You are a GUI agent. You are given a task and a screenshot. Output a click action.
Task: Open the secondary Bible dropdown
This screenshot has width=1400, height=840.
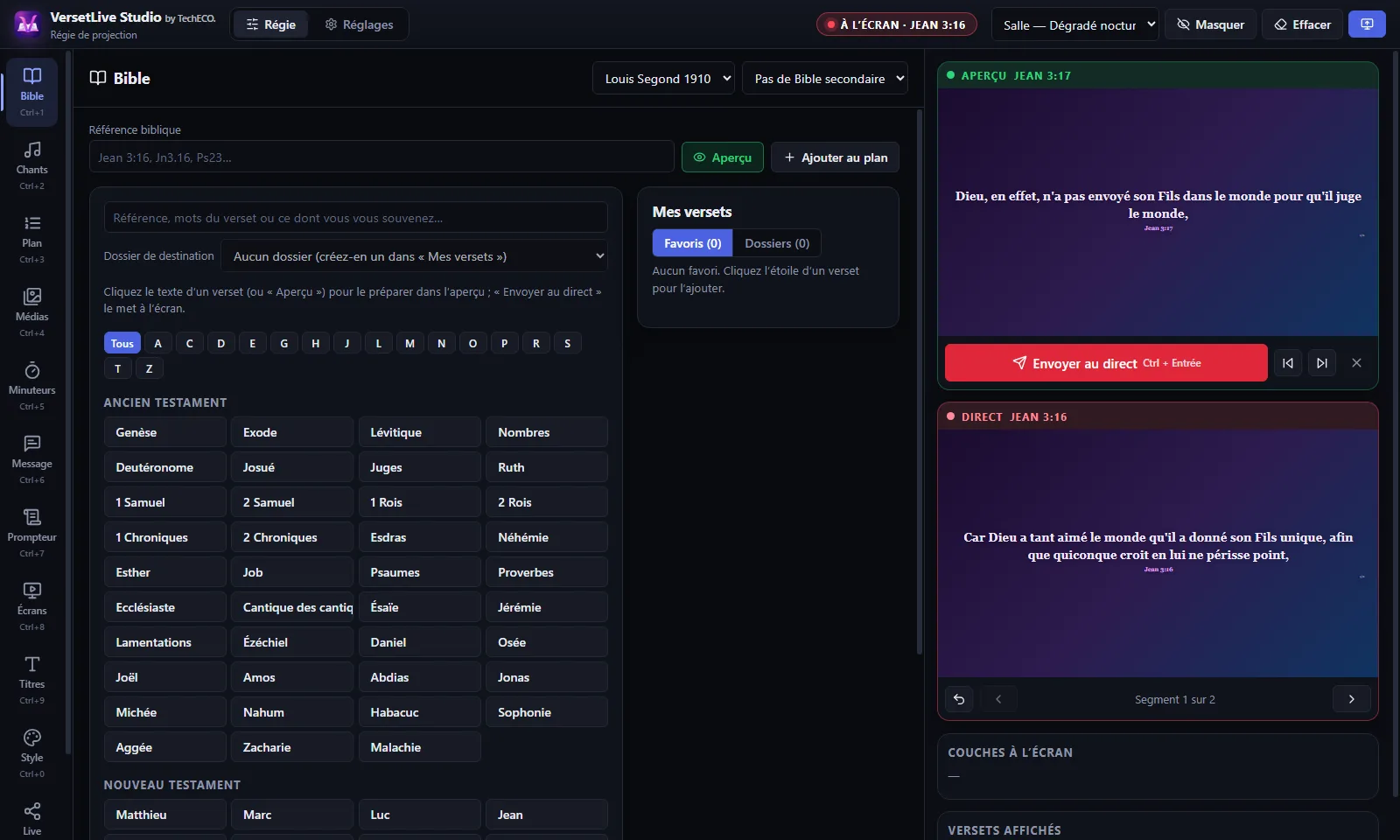pyautogui.click(x=825, y=79)
